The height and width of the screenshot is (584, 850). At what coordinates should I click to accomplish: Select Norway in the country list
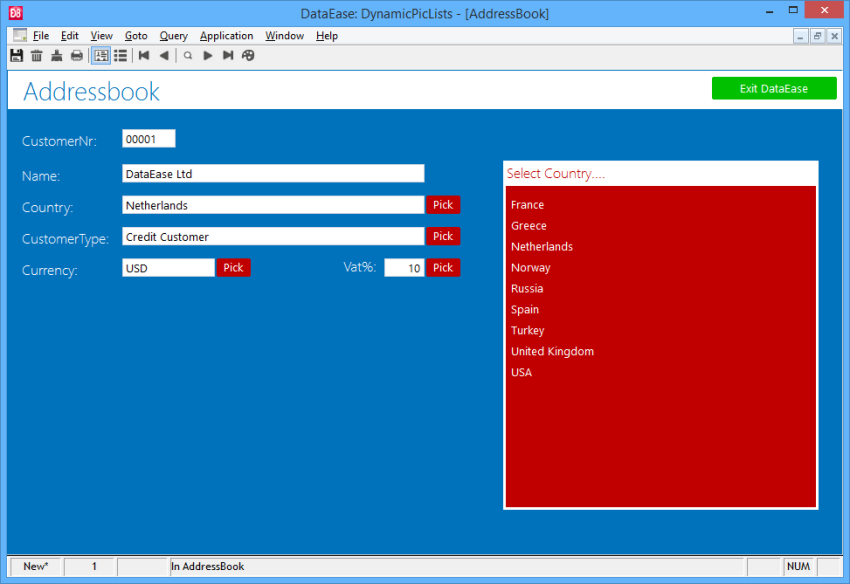click(531, 268)
